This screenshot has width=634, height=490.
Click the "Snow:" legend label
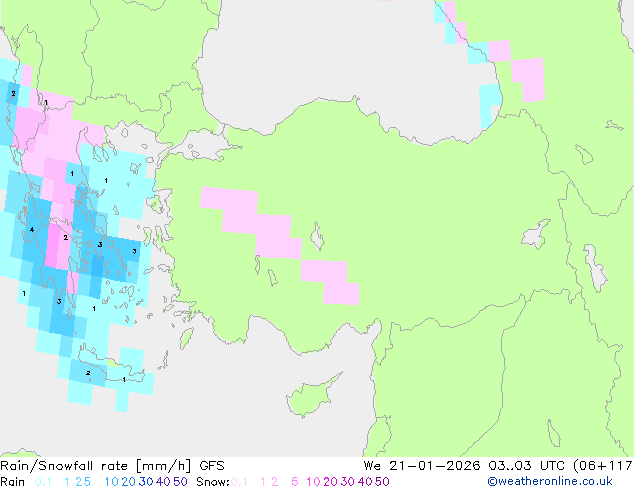(x=213, y=482)
